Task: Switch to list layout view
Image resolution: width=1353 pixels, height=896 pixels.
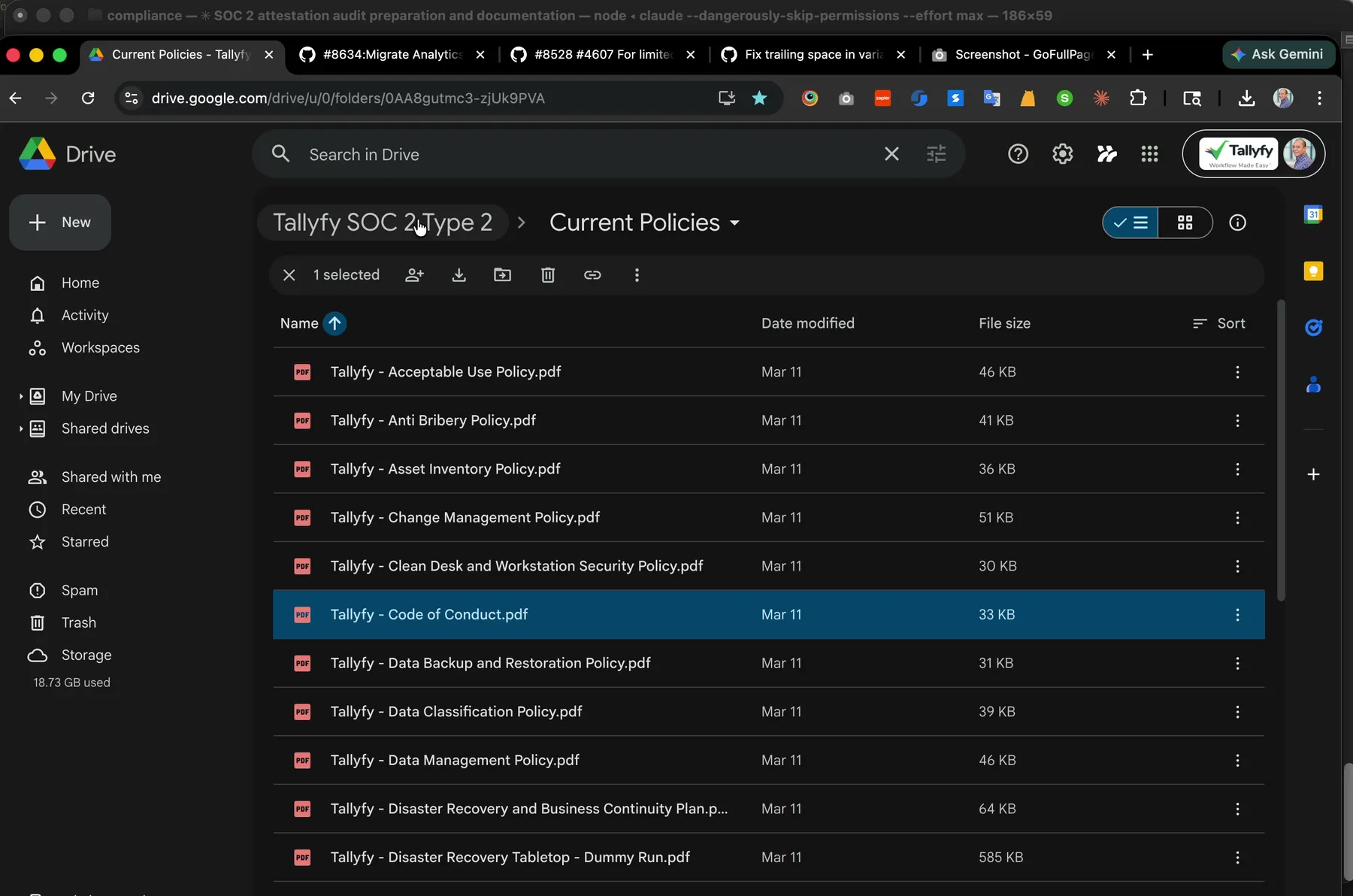Action: [x=1131, y=222]
